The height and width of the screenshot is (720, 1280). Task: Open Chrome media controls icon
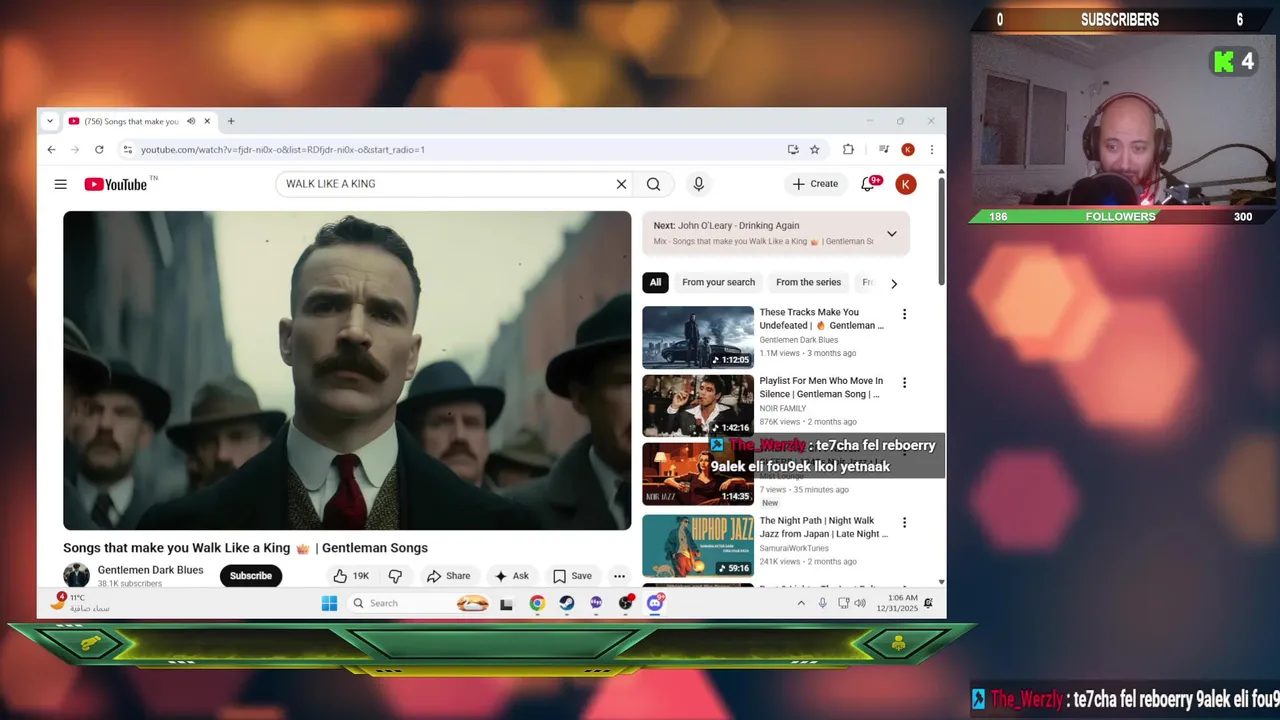pos(884,150)
